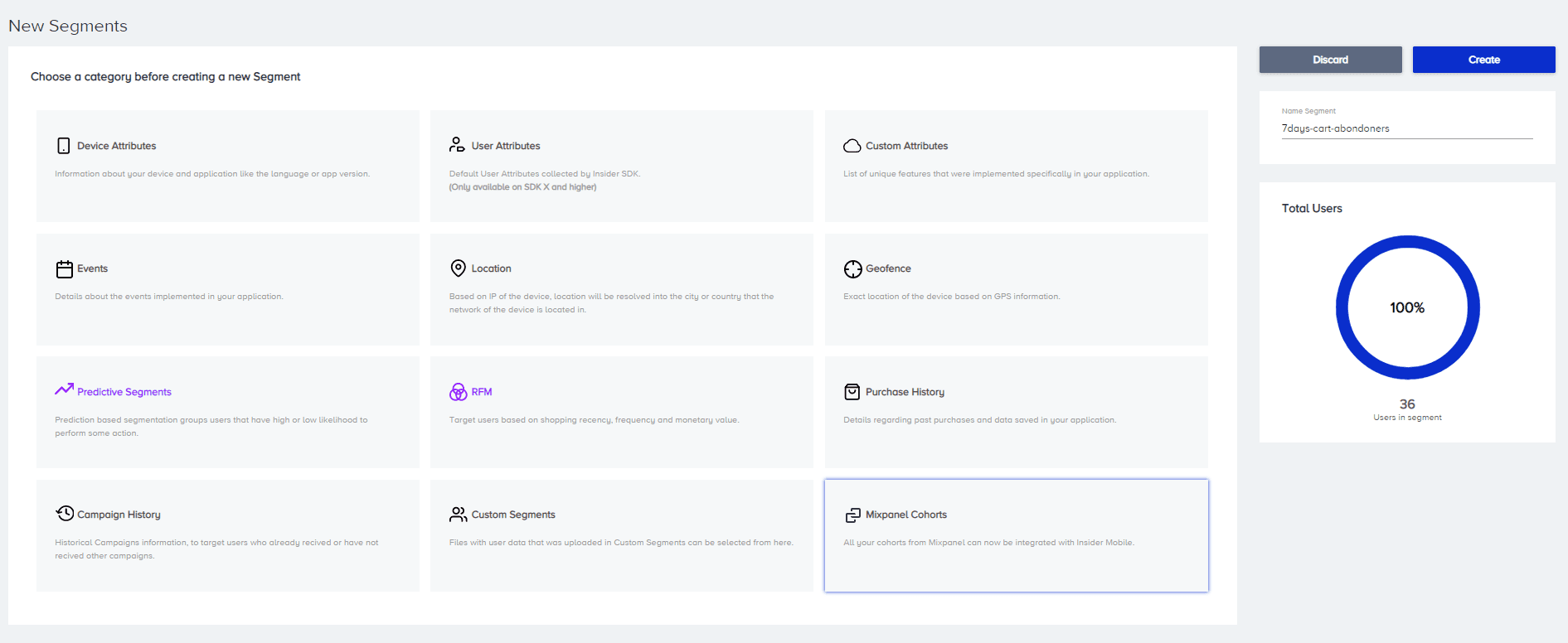Click the Events calendar icon
The width and height of the screenshot is (1568, 643).
[x=64, y=269]
